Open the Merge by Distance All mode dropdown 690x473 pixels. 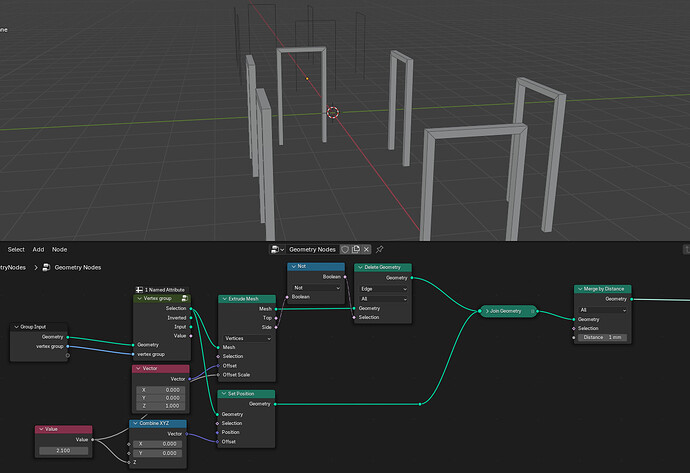602,310
